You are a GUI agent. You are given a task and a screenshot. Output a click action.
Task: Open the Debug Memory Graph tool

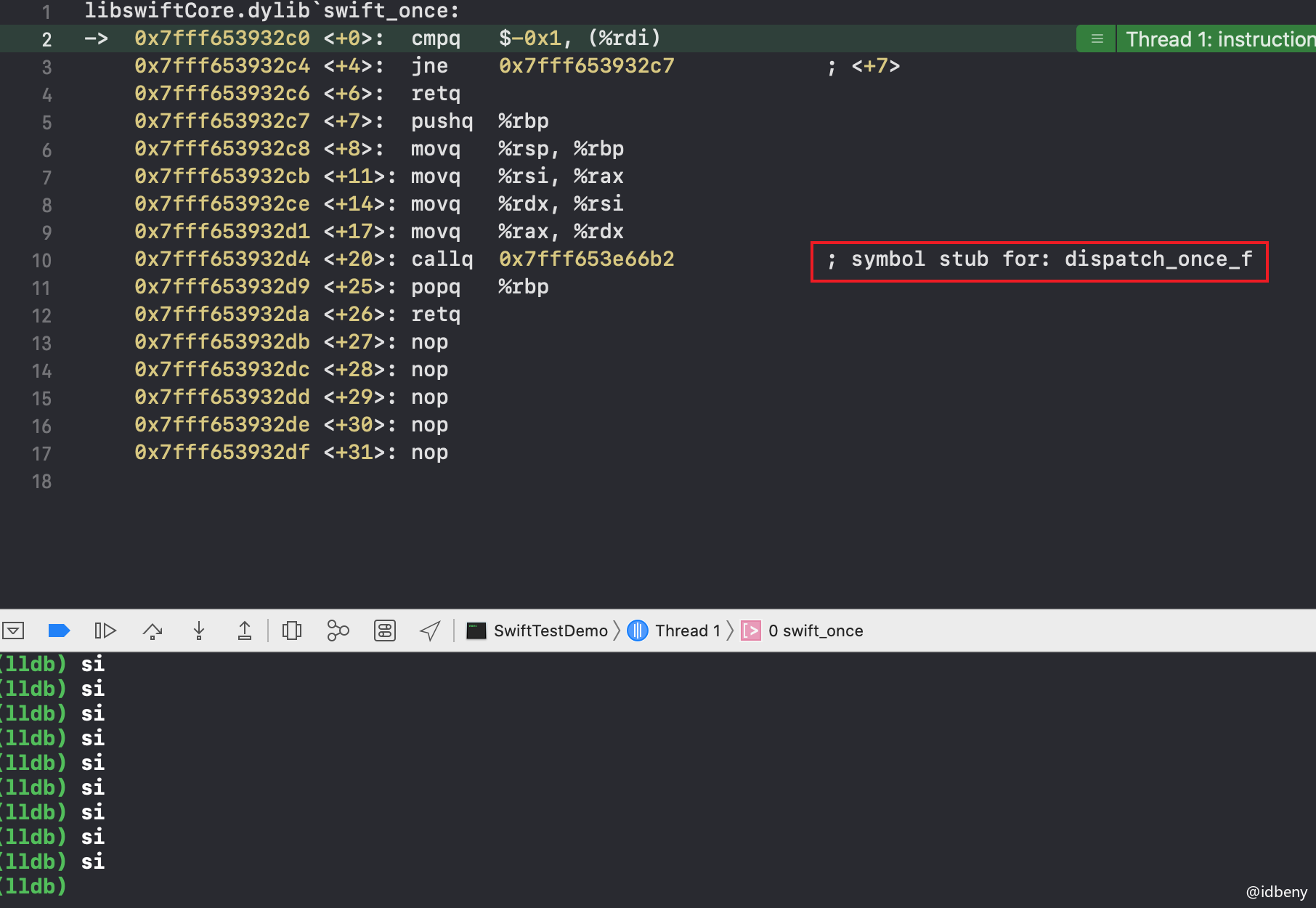[x=338, y=631]
